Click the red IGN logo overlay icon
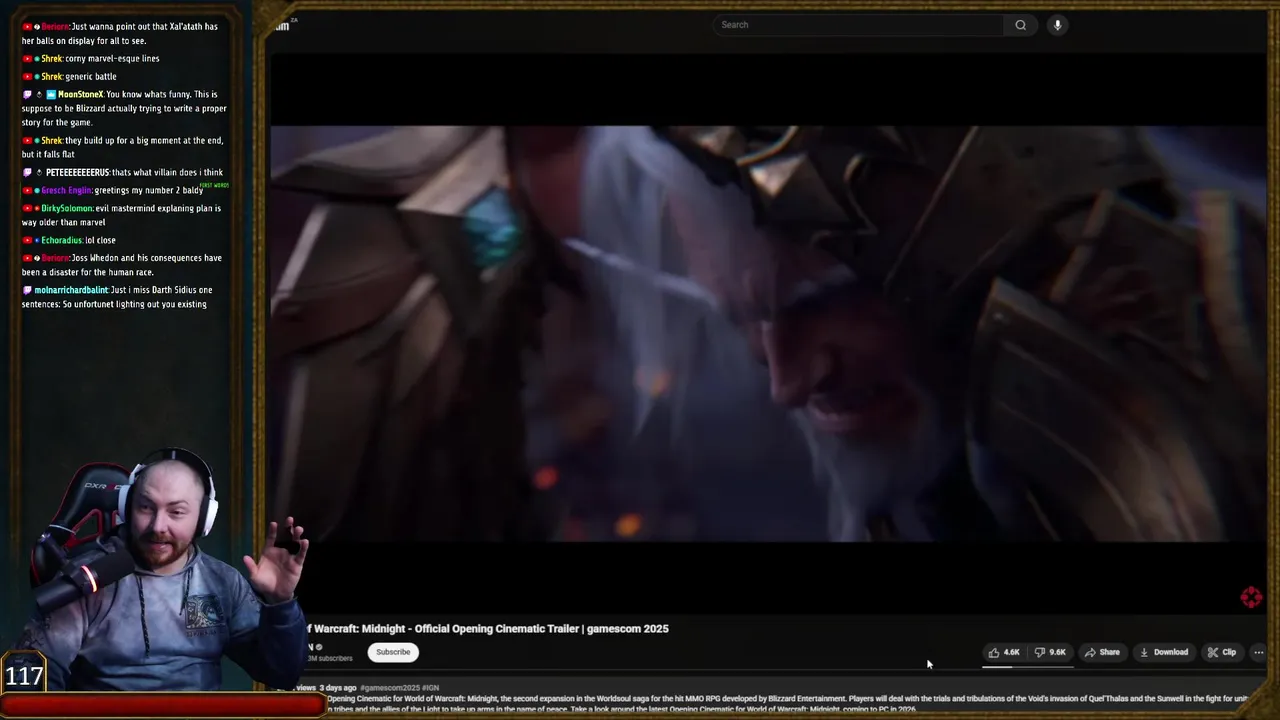This screenshot has width=1280, height=720. (x=1251, y=598)
